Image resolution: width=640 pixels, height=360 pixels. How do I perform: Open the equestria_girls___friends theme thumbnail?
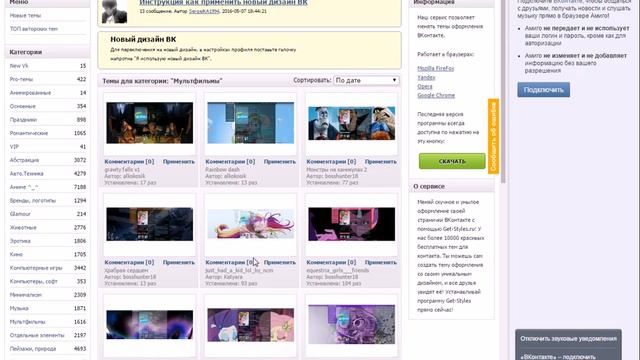point(351,224)
